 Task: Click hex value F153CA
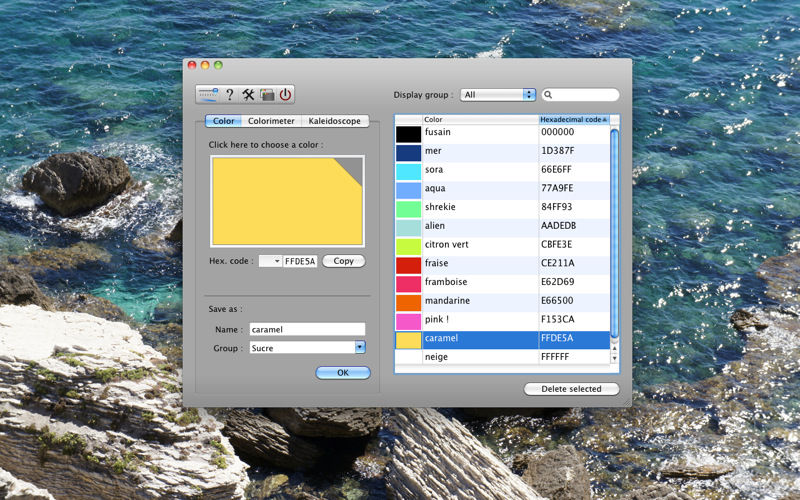(558, 319)
